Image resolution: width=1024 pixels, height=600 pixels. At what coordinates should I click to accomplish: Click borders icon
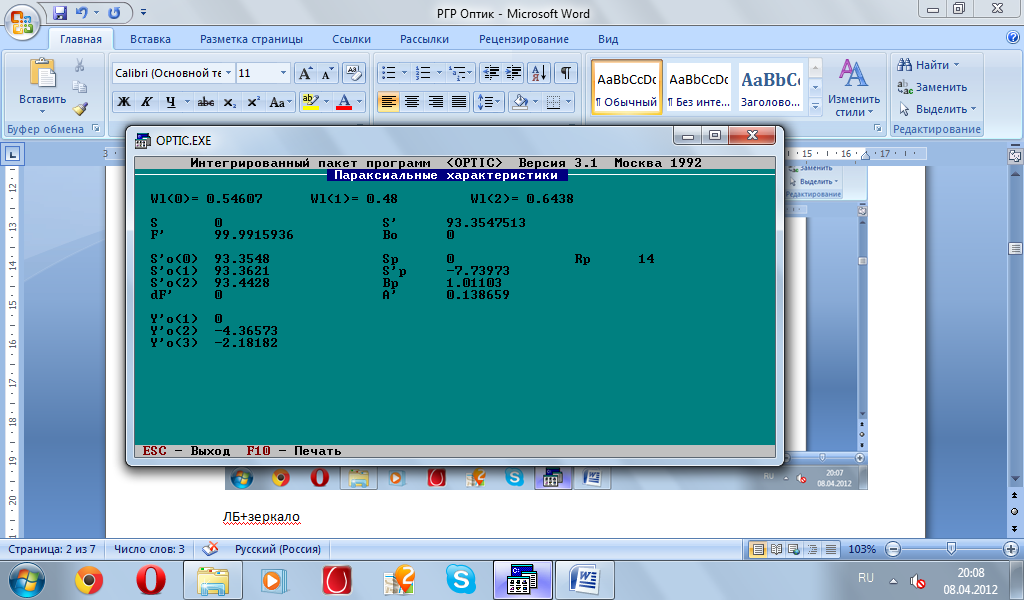coord(553,102)
